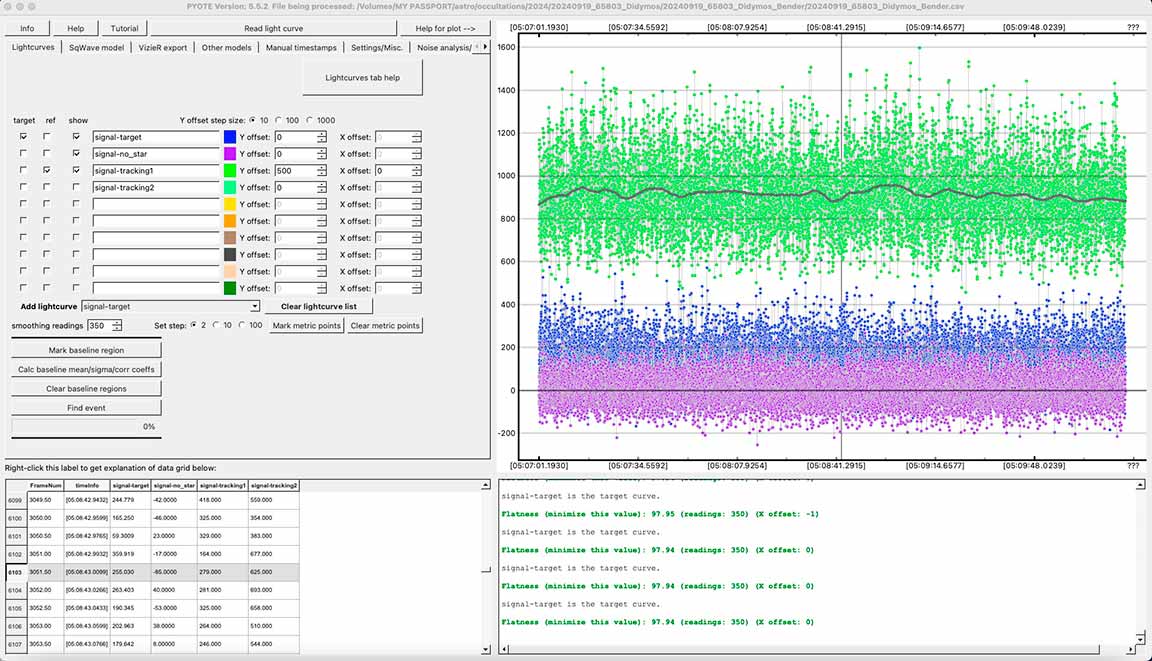Open the Settings/Misc. tab
The image size is (1152, 661).
click(376, 48)
